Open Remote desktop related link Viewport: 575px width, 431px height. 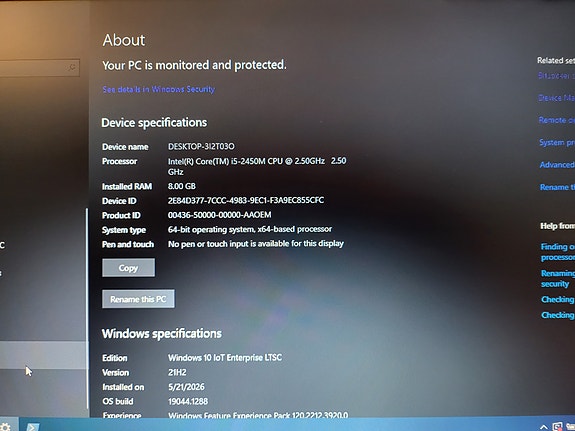click(557, 120)
